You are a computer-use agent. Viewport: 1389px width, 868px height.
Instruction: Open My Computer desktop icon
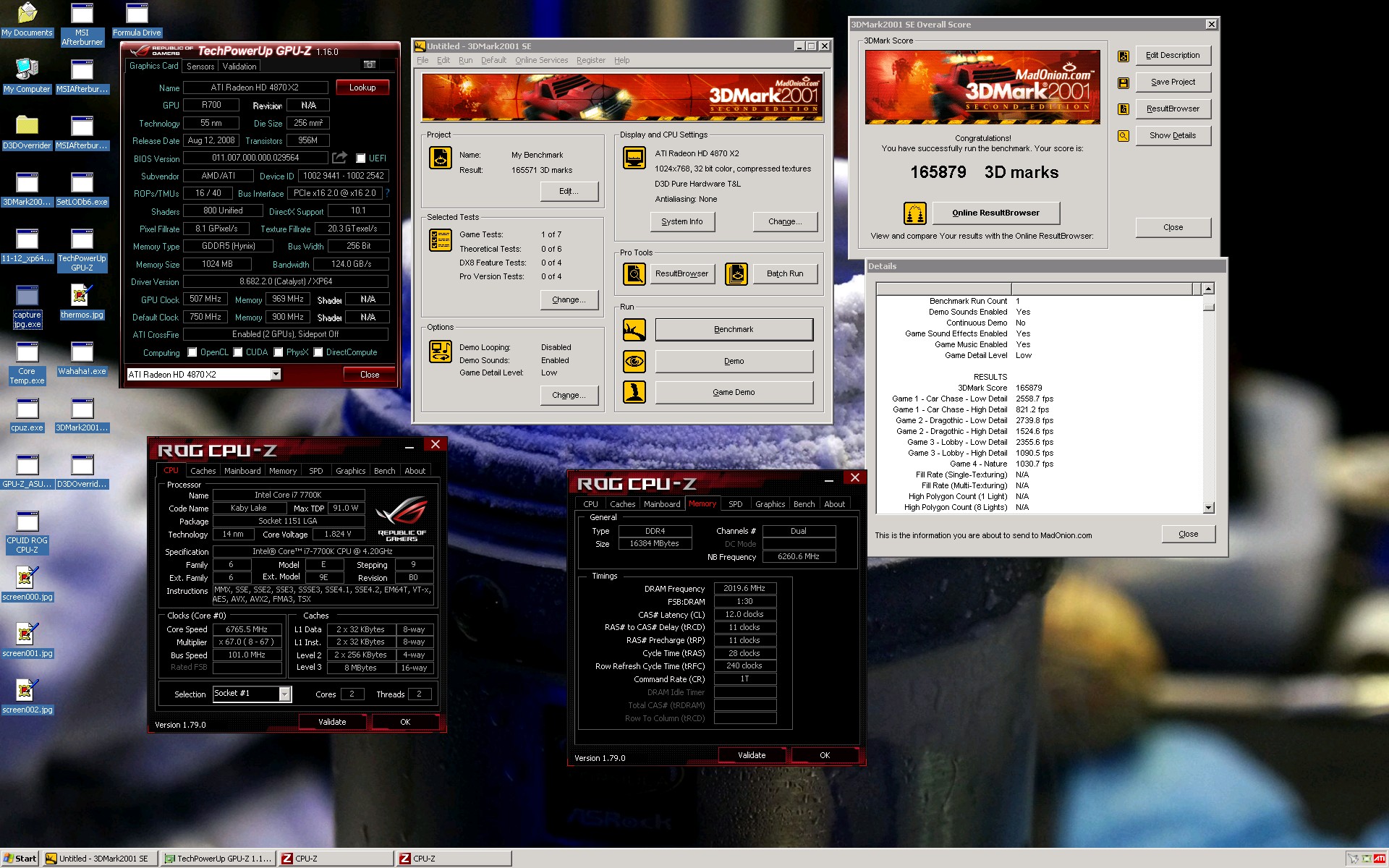coord(27,76)
